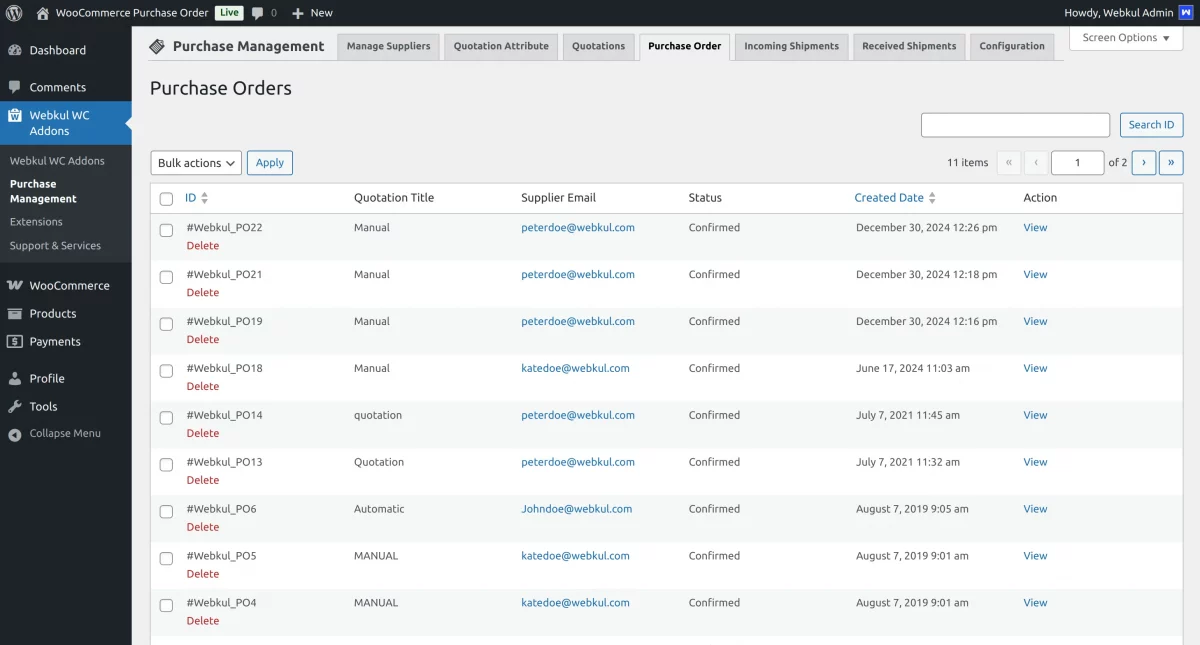Open Payments via its sidebar icon
Screen dimensions: 1200x645
tap(17, 342)
